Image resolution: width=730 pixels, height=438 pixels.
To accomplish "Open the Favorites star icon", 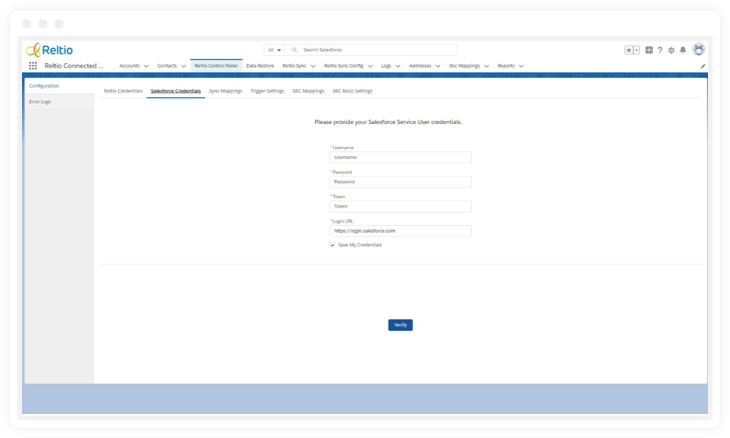I will pos(629,50).
